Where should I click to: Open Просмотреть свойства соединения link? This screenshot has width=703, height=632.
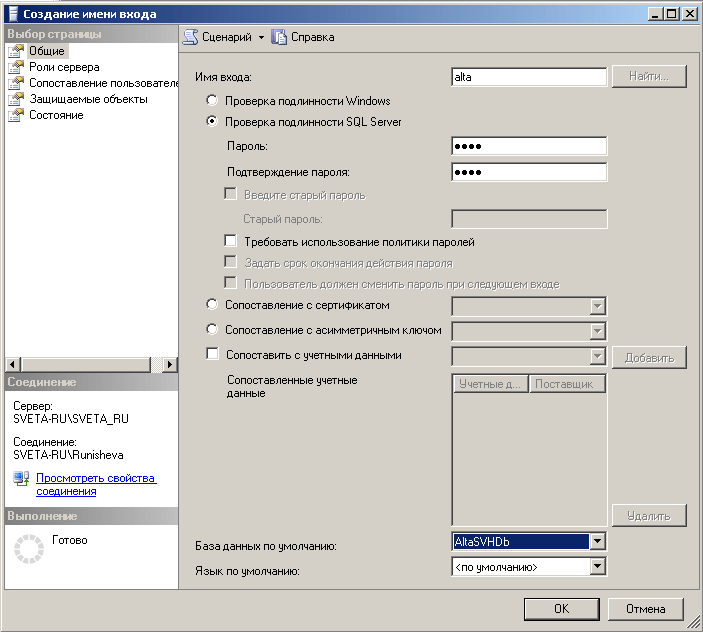tap(96, 484)
